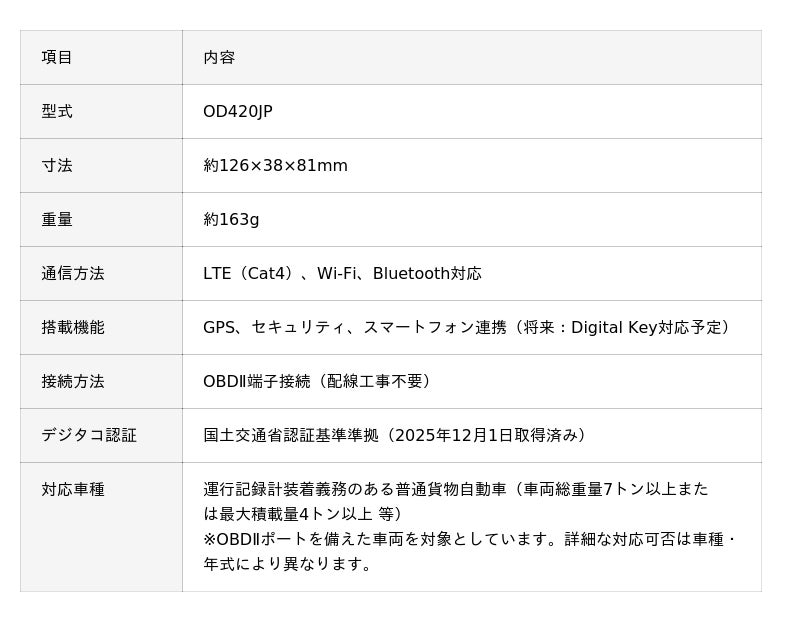800x622 pixels.
Task: Click the 項目 column header
Action: (57, 58)
